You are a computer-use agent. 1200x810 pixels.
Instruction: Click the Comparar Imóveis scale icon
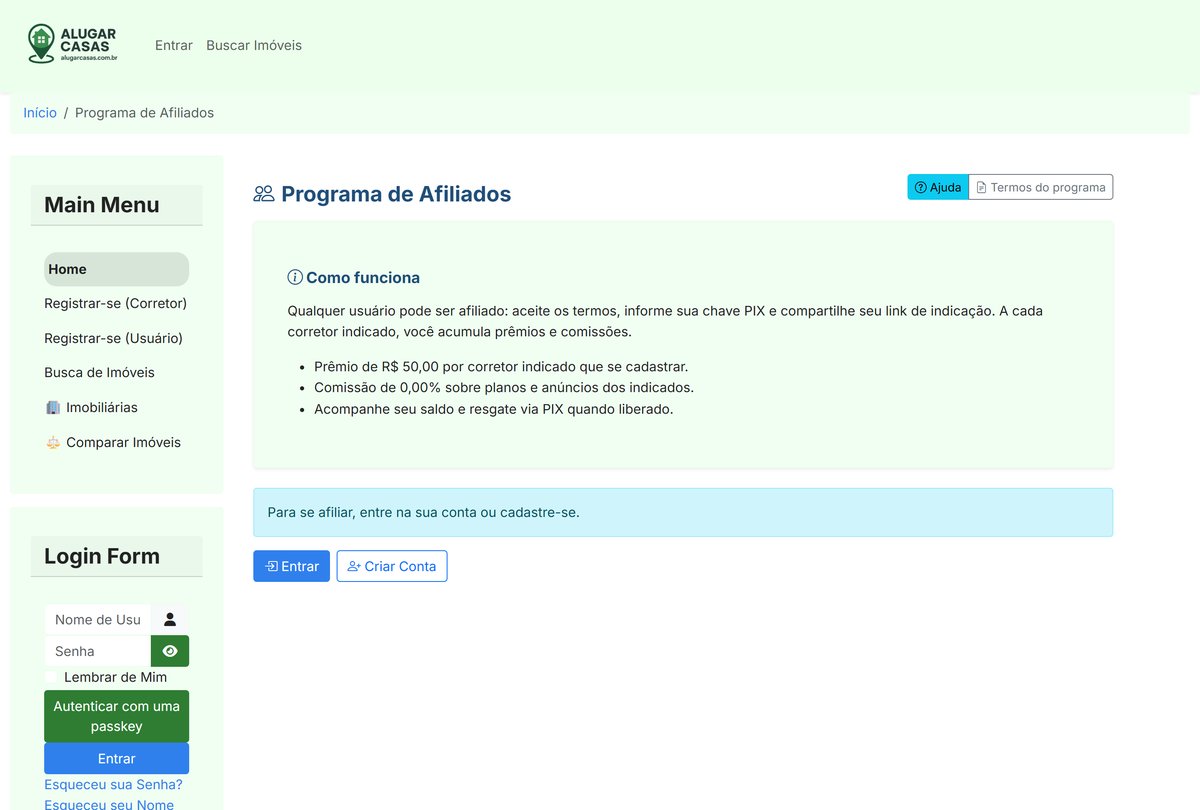(x=53, y=442)
